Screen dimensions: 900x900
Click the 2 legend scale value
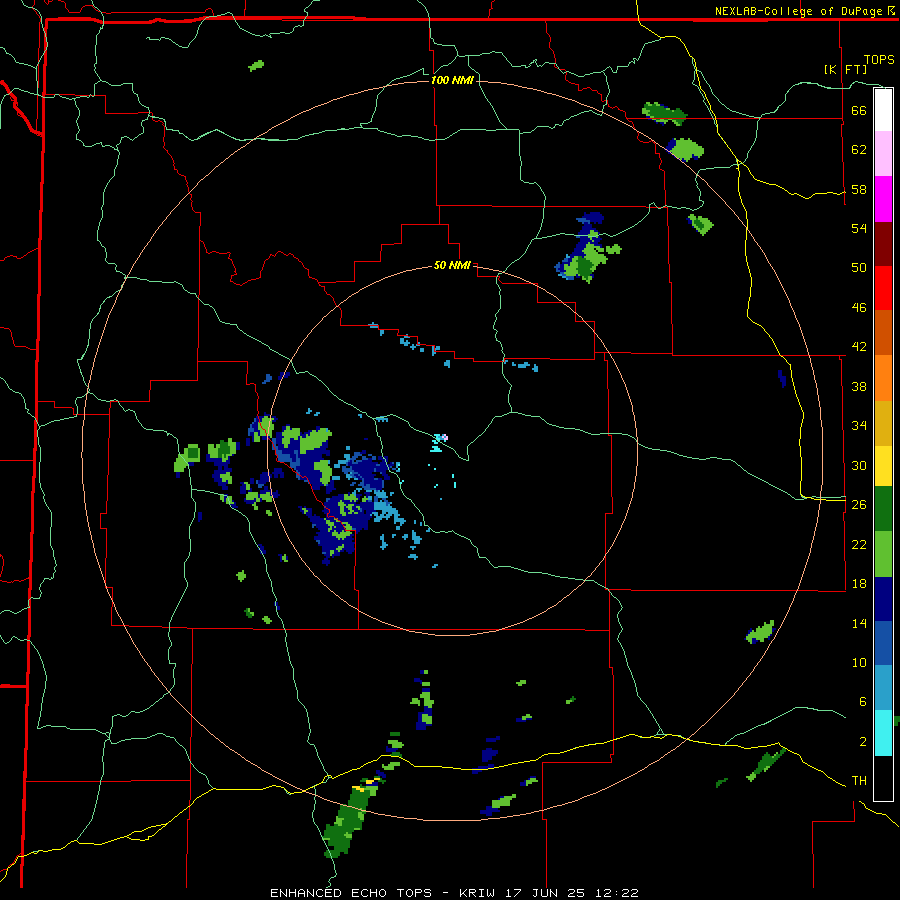(x=862, y=742)
